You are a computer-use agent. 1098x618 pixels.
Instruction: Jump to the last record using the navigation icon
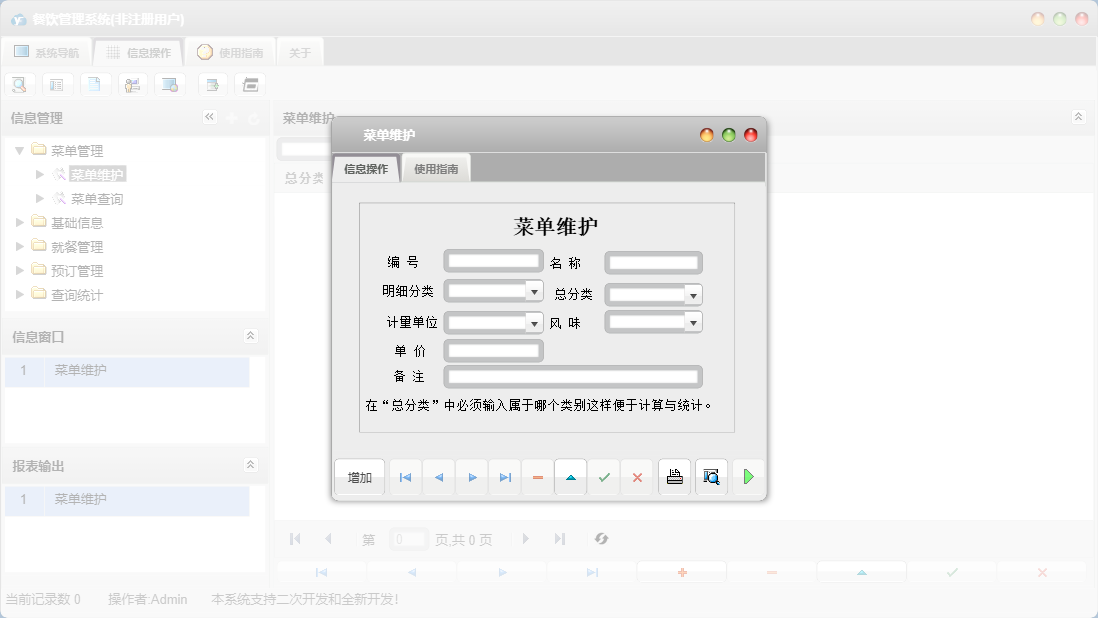point(504,477)
